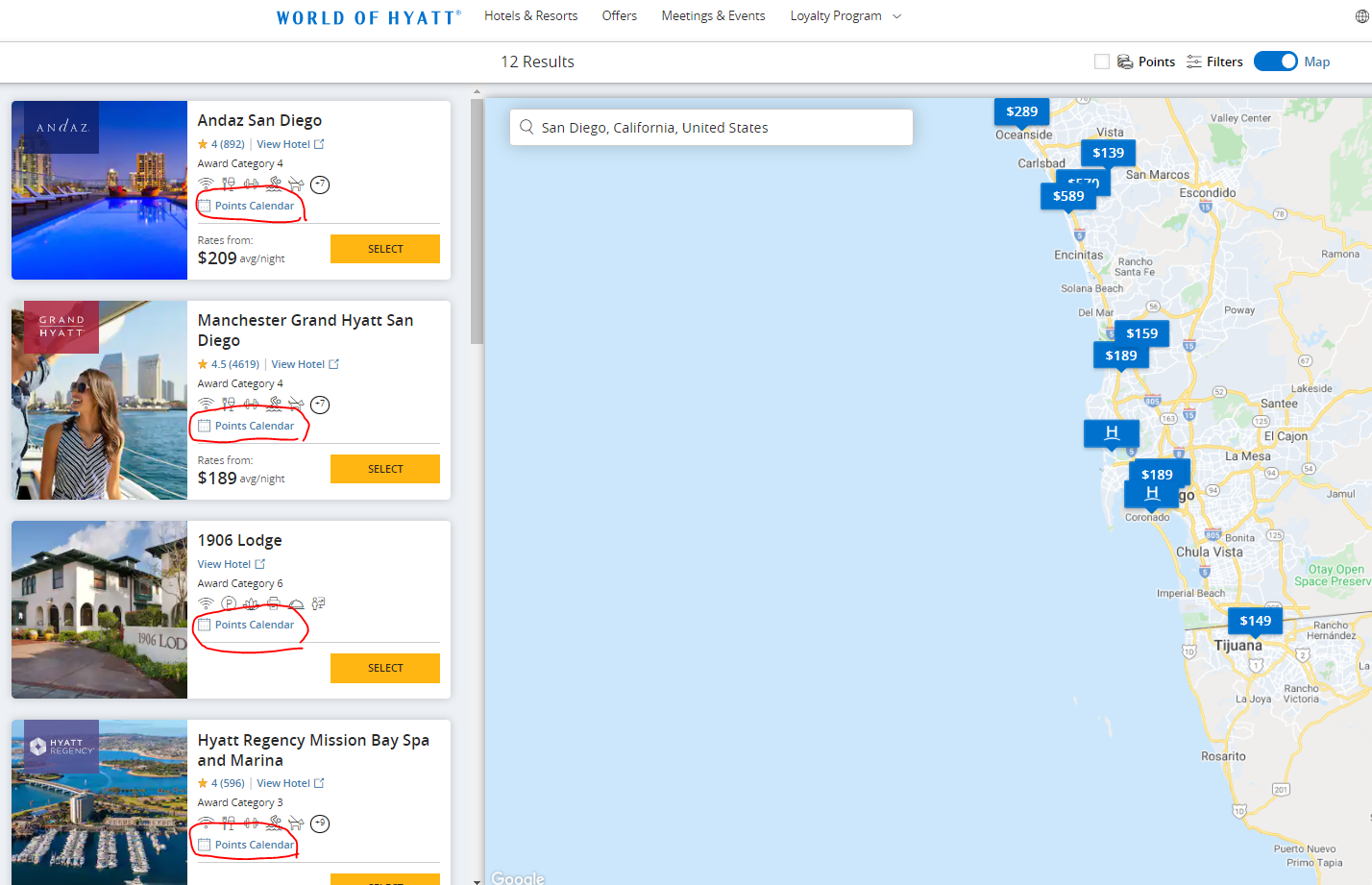Screen dimensions: 1372x885
Task: Select Andaz San Diego hotel
Action: (385, 249)
